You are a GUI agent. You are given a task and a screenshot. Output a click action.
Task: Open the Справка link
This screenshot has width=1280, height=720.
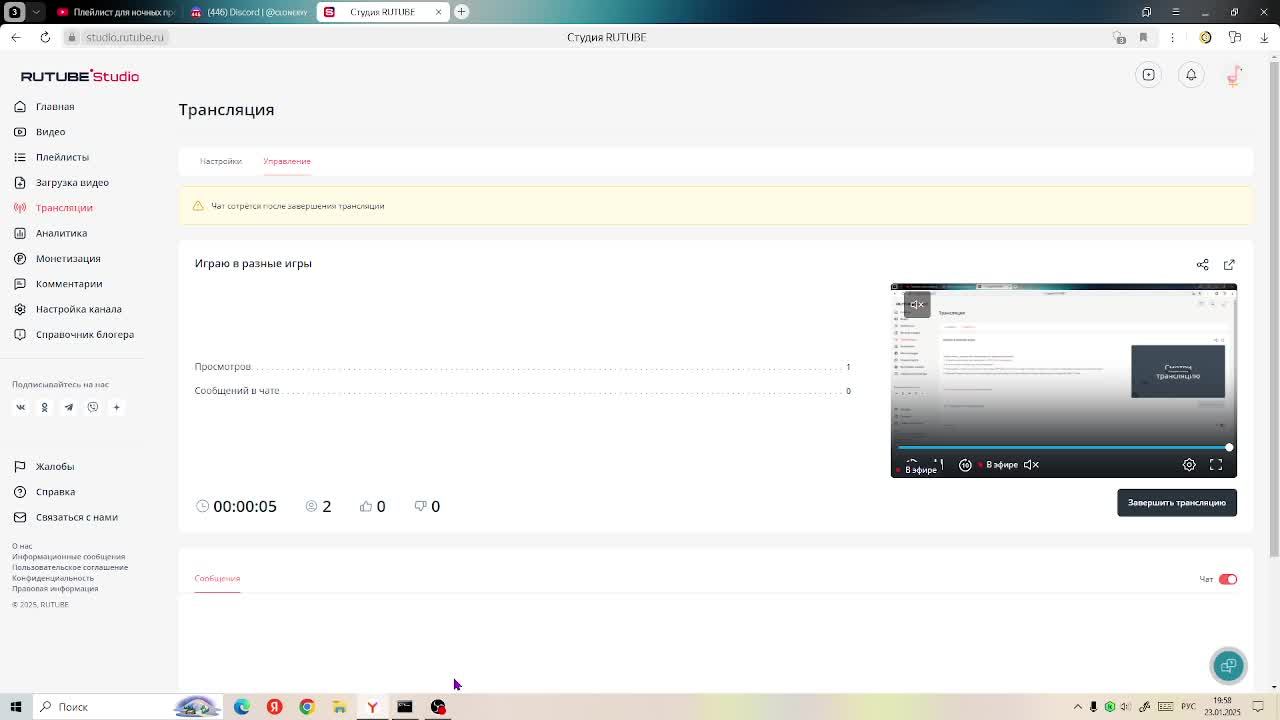pos(55,492)
